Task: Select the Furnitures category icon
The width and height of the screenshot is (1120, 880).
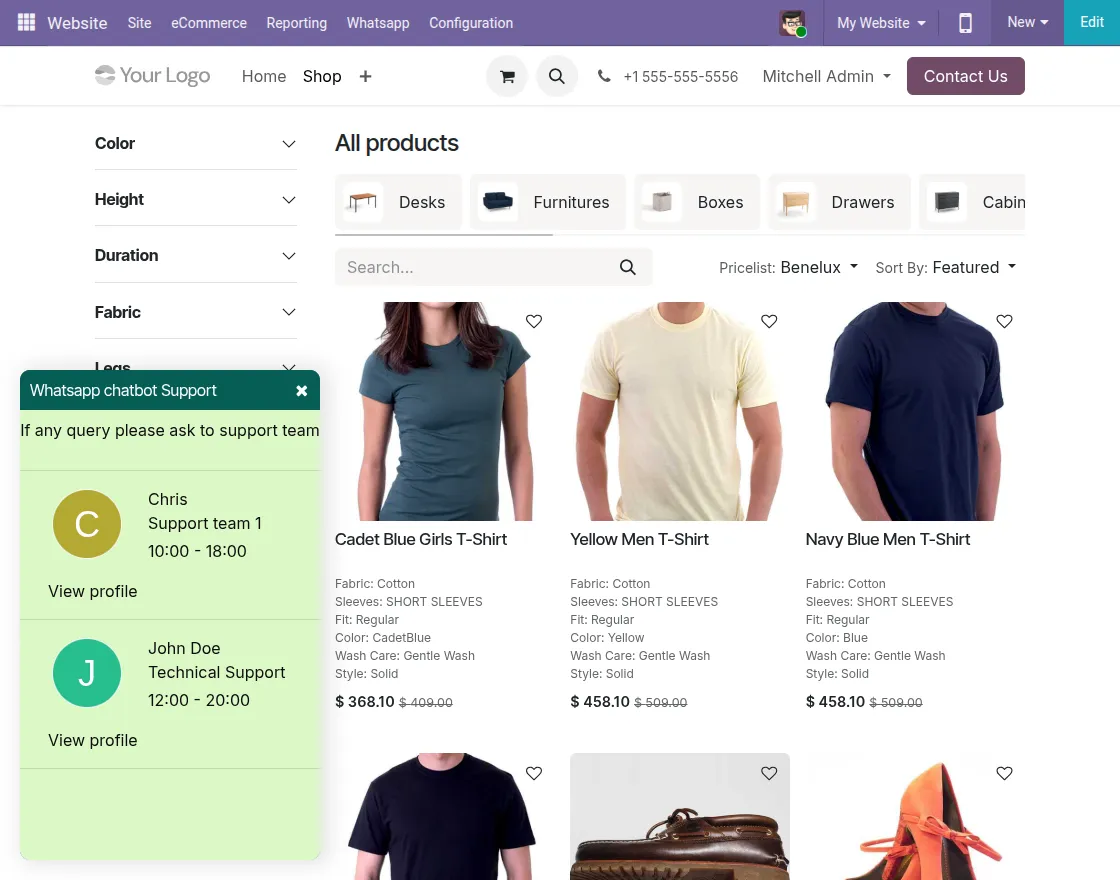Action: click(498, 201)
